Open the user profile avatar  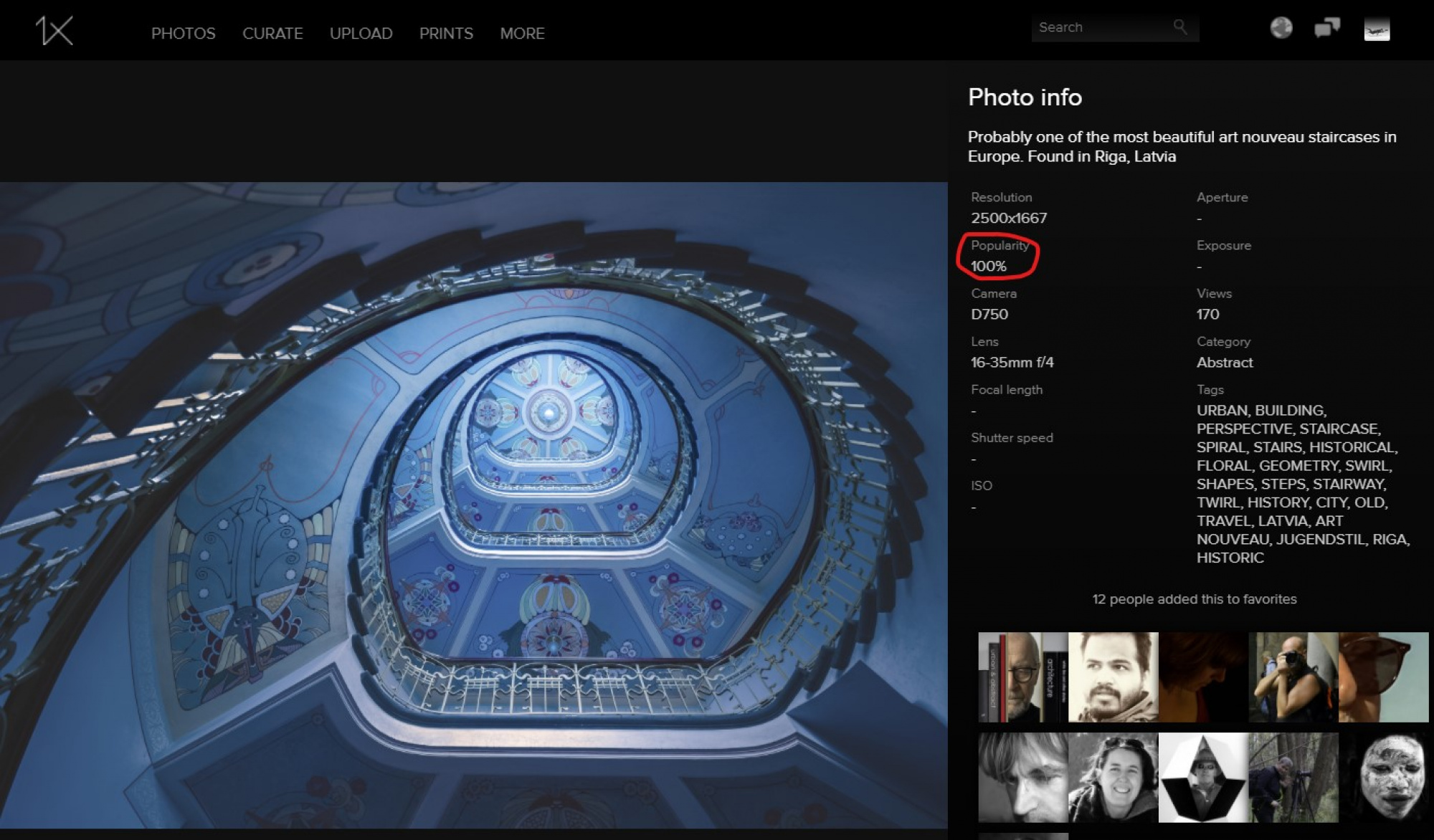click(1376, 29)
